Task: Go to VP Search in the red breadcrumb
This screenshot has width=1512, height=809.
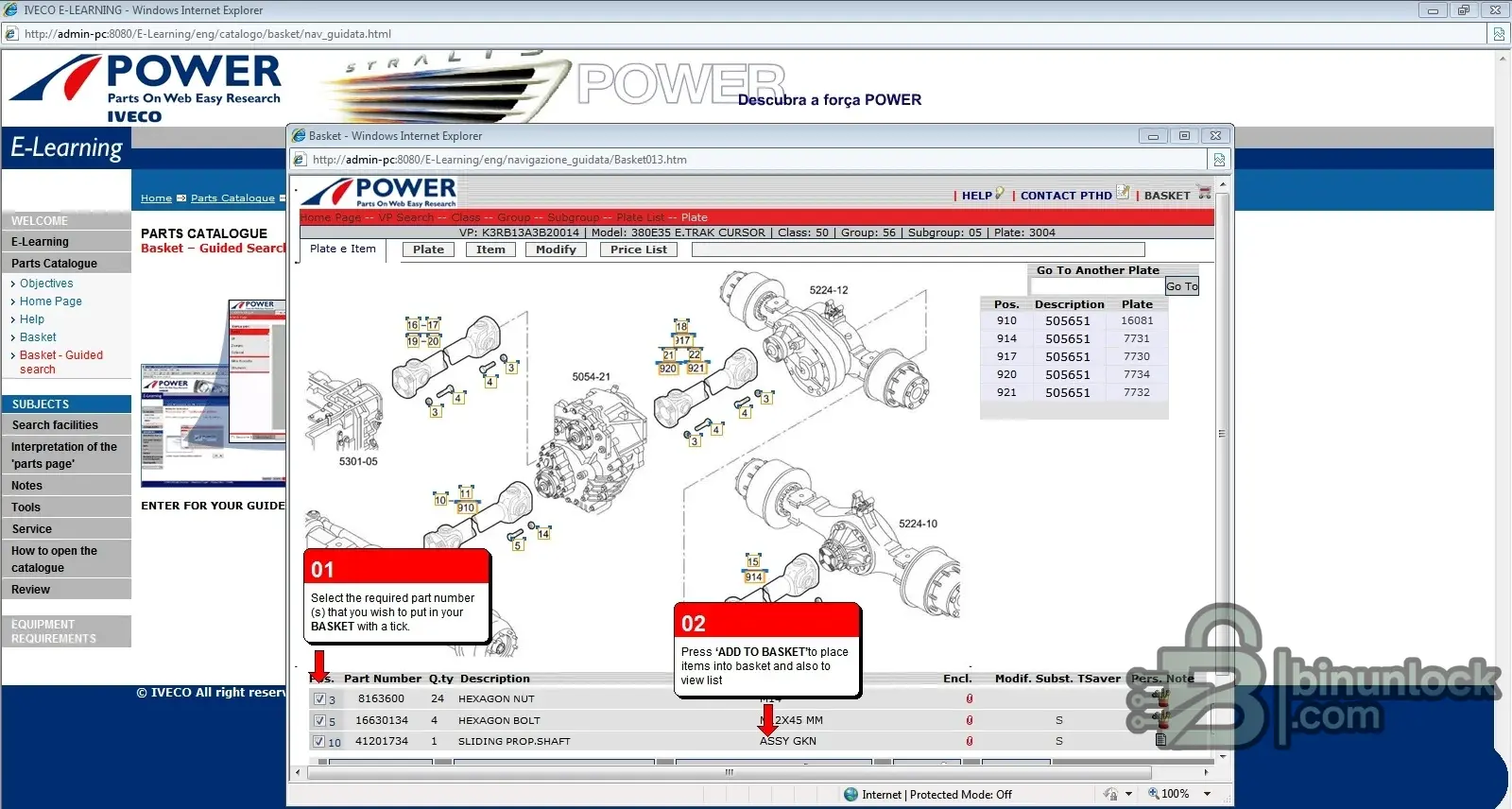Action: [x=406, y=217]
